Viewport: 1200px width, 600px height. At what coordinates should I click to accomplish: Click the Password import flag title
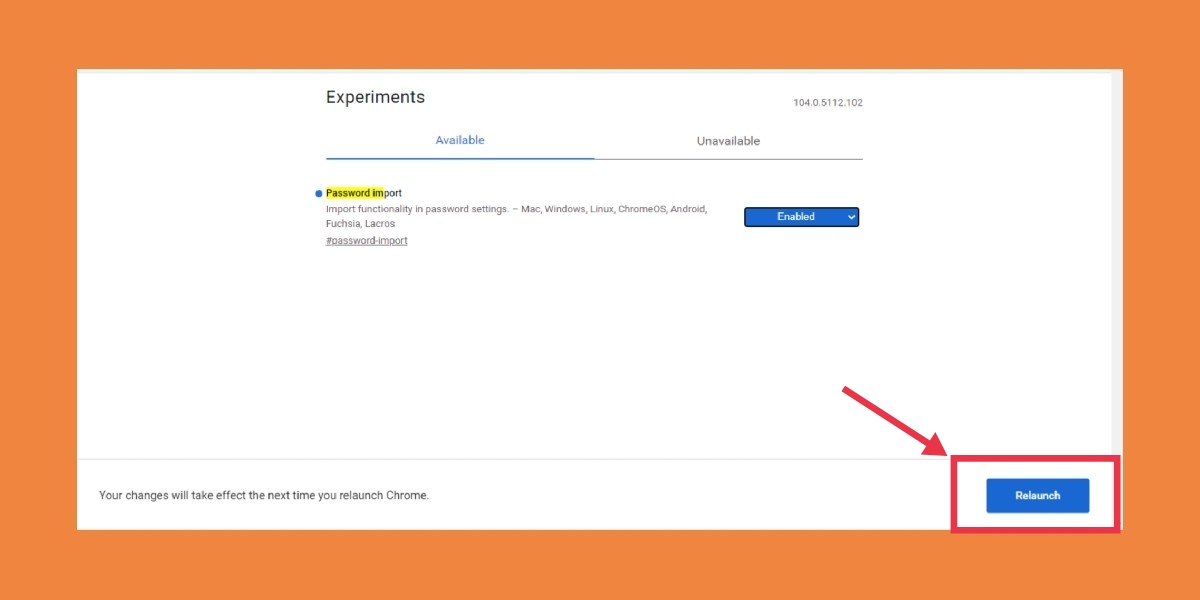click(363, 192)
